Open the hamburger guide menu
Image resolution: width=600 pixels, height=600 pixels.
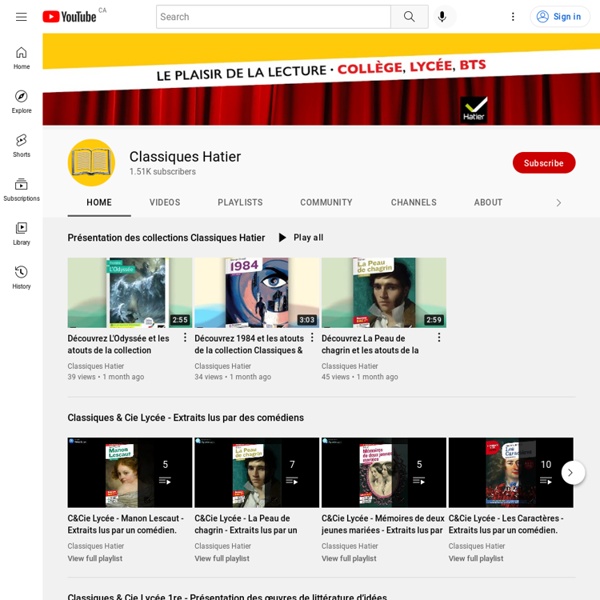click(21, 17)
